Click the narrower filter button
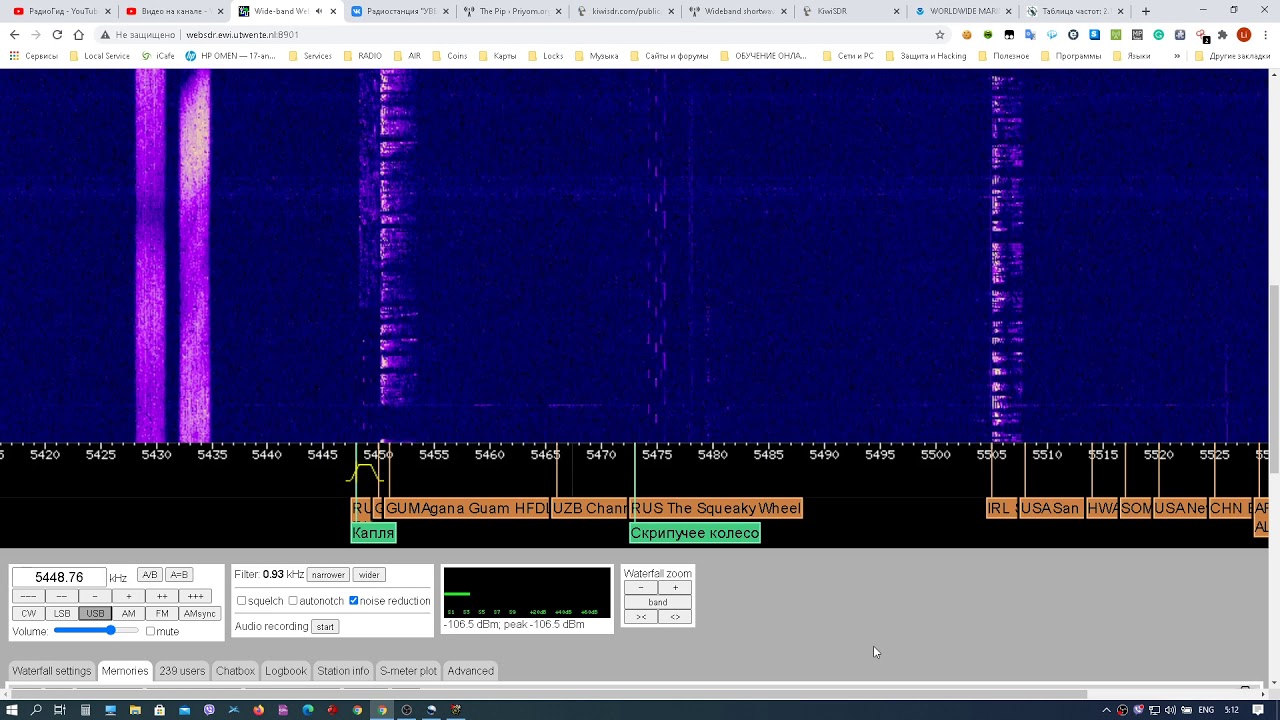The height and width of the screenshot is (720, 1280). (x=328, y=575)
